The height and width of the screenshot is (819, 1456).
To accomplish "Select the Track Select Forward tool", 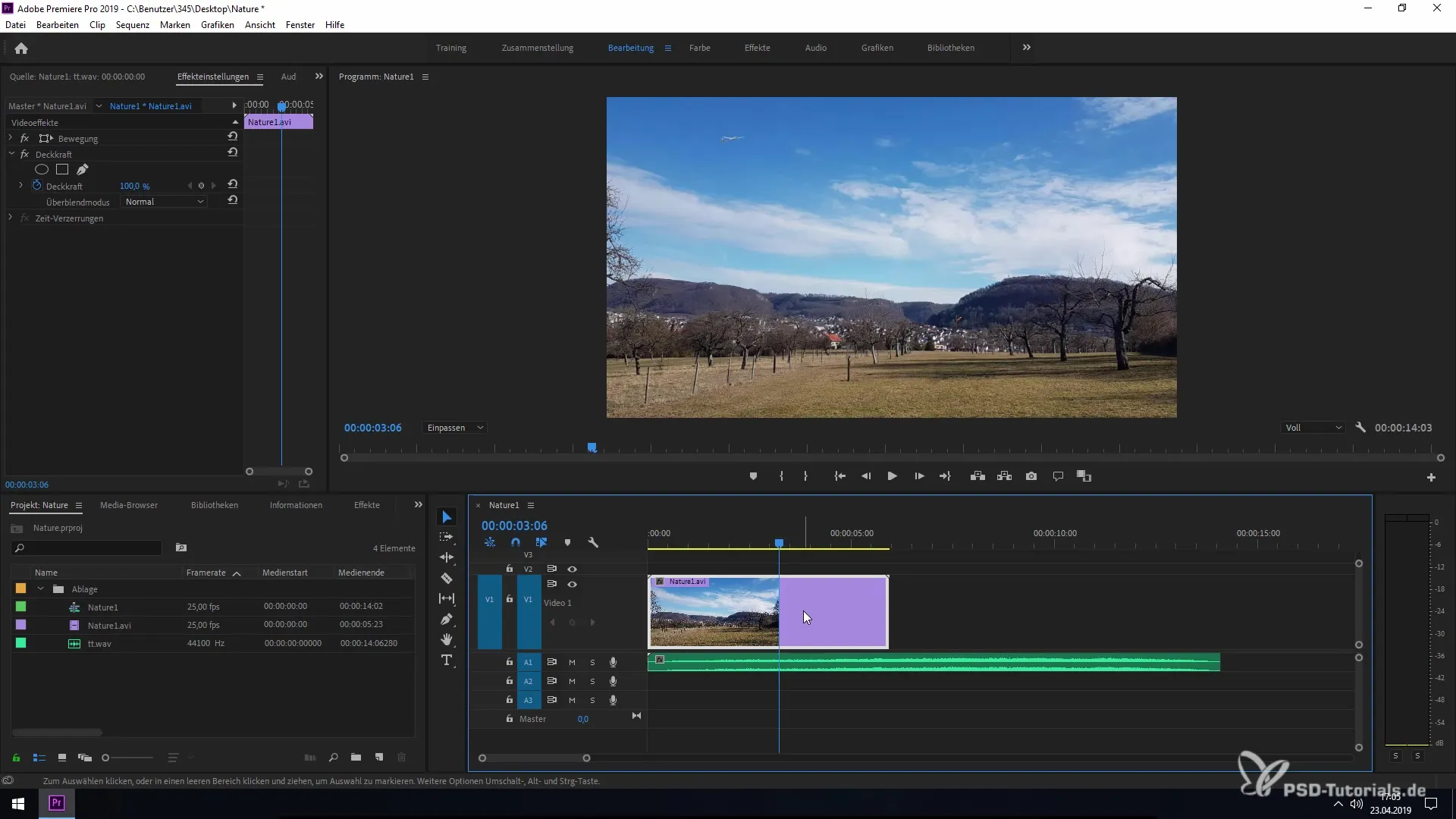I will pyautogui.click(x=447, y=537).
